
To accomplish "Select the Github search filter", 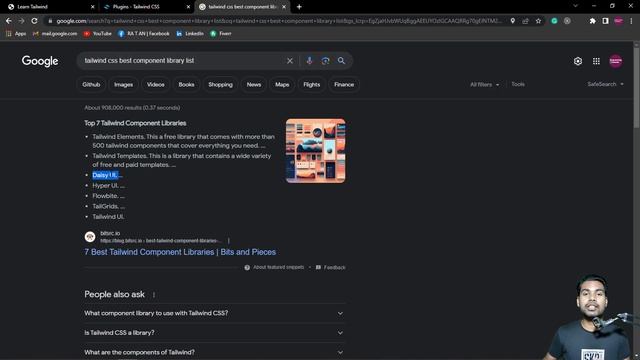I will (91, 84).
